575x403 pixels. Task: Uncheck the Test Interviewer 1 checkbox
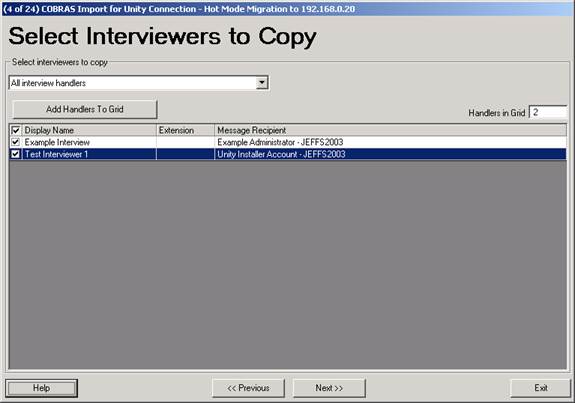(x=15, y=154)
